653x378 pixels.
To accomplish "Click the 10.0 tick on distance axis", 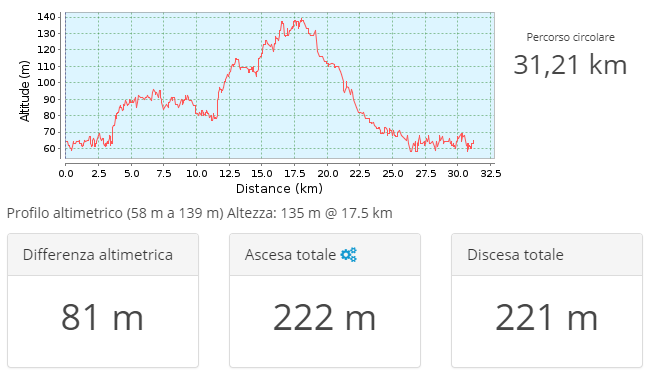I will pos(197,173).
